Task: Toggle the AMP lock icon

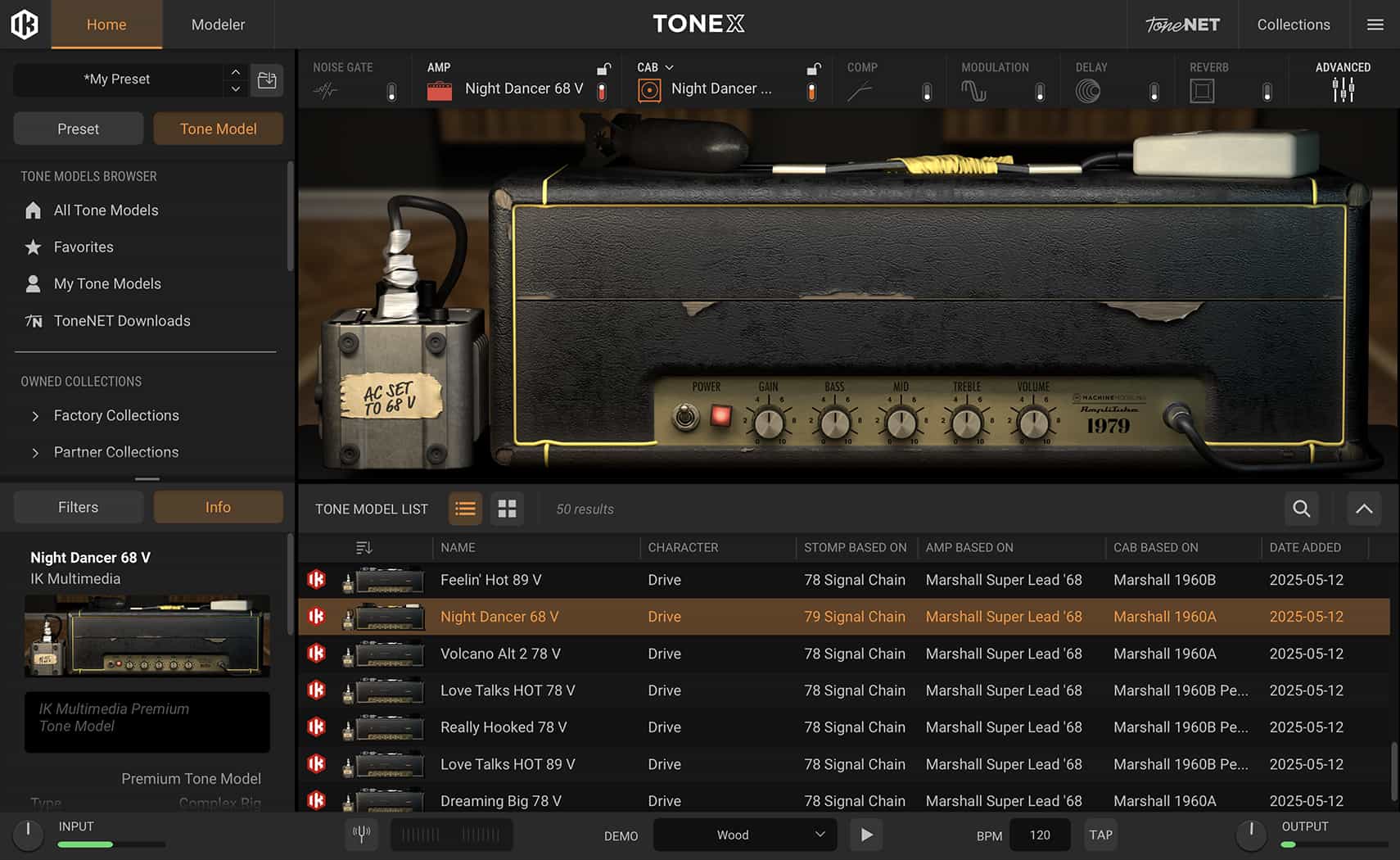Action: pos(603,69)
